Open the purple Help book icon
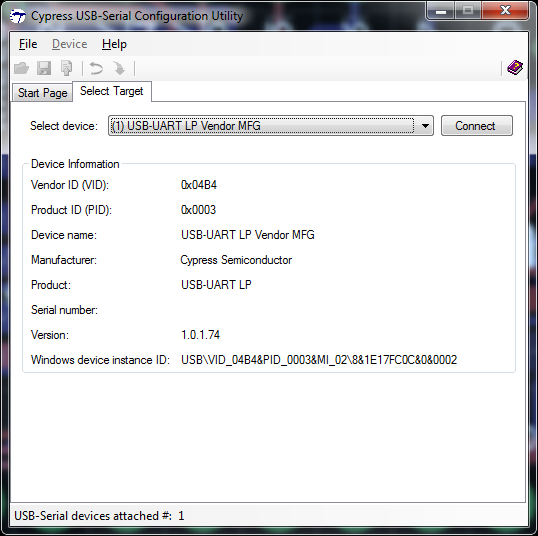The image size is (538, 536). (515, 67)
